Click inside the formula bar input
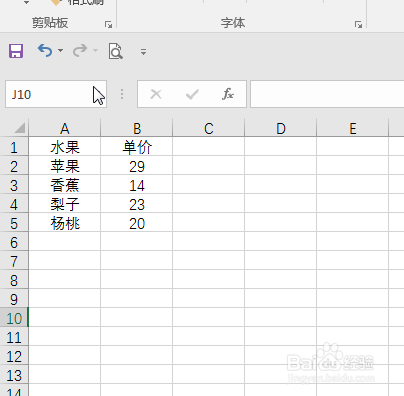This screenshot has height=396, width=404. (x=327, y=94)
